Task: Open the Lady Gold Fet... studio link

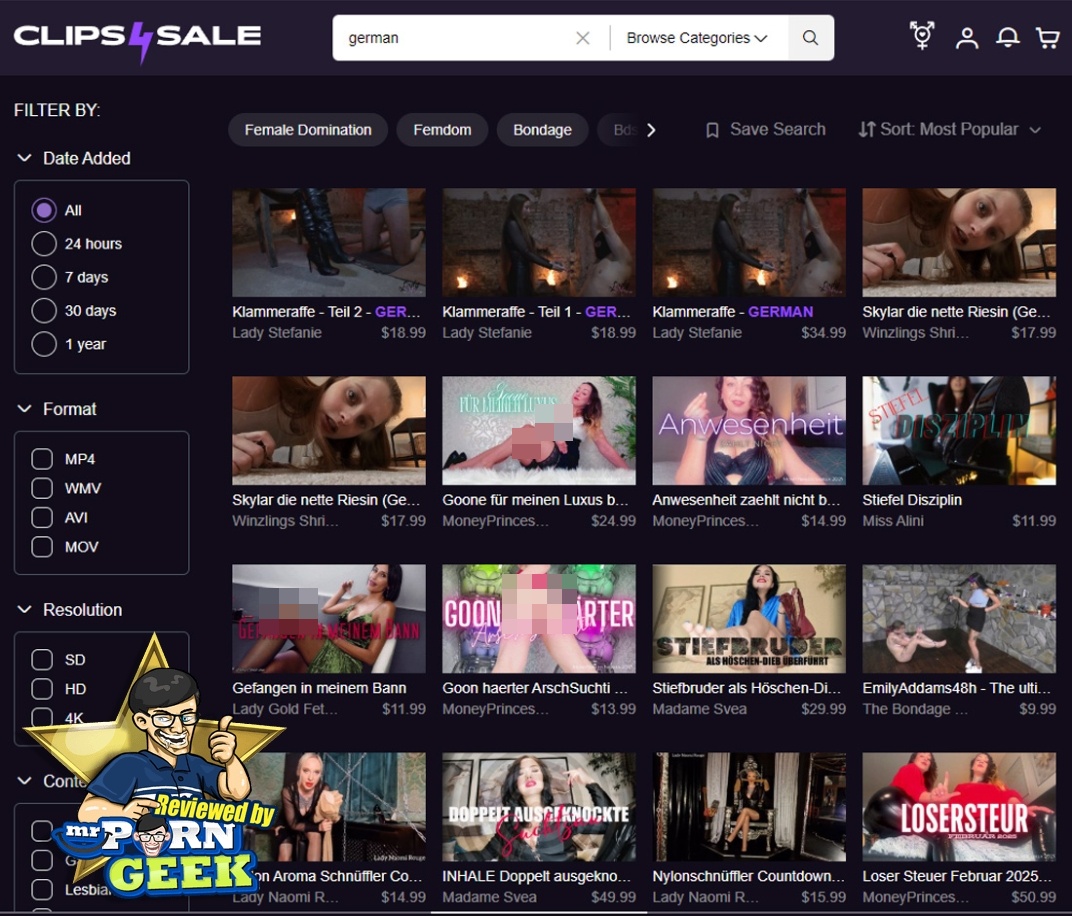Action: tap(285, 709)
